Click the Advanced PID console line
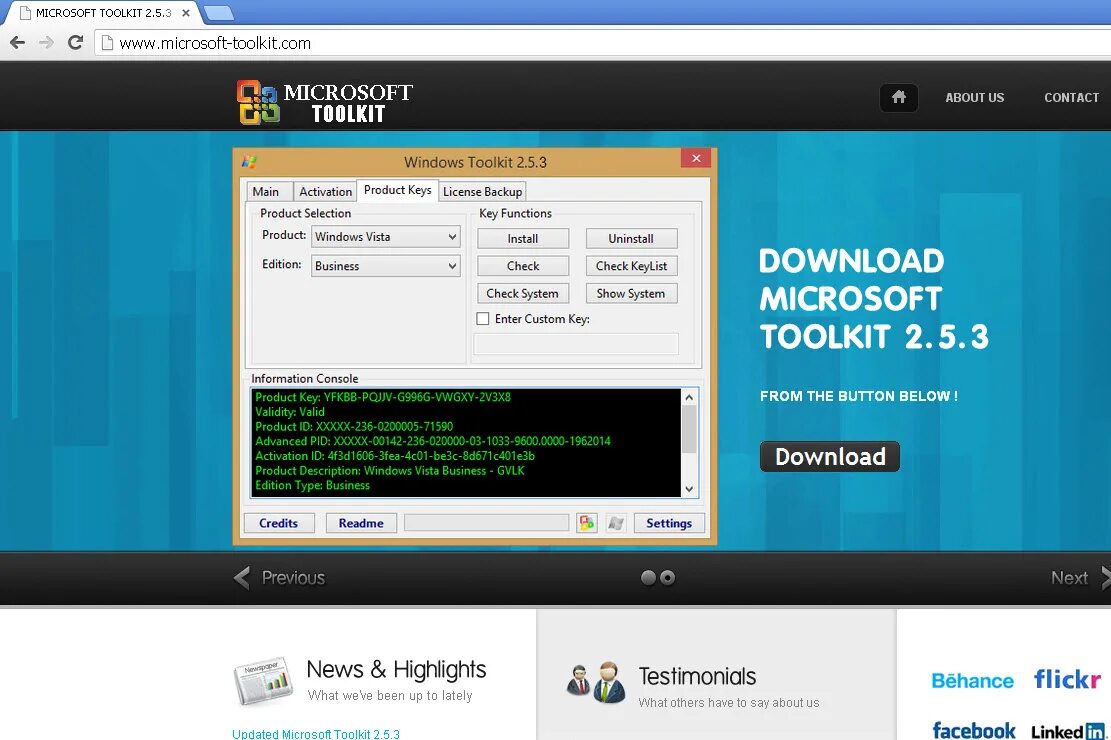Screen dimensions: 1111x740 432,441
